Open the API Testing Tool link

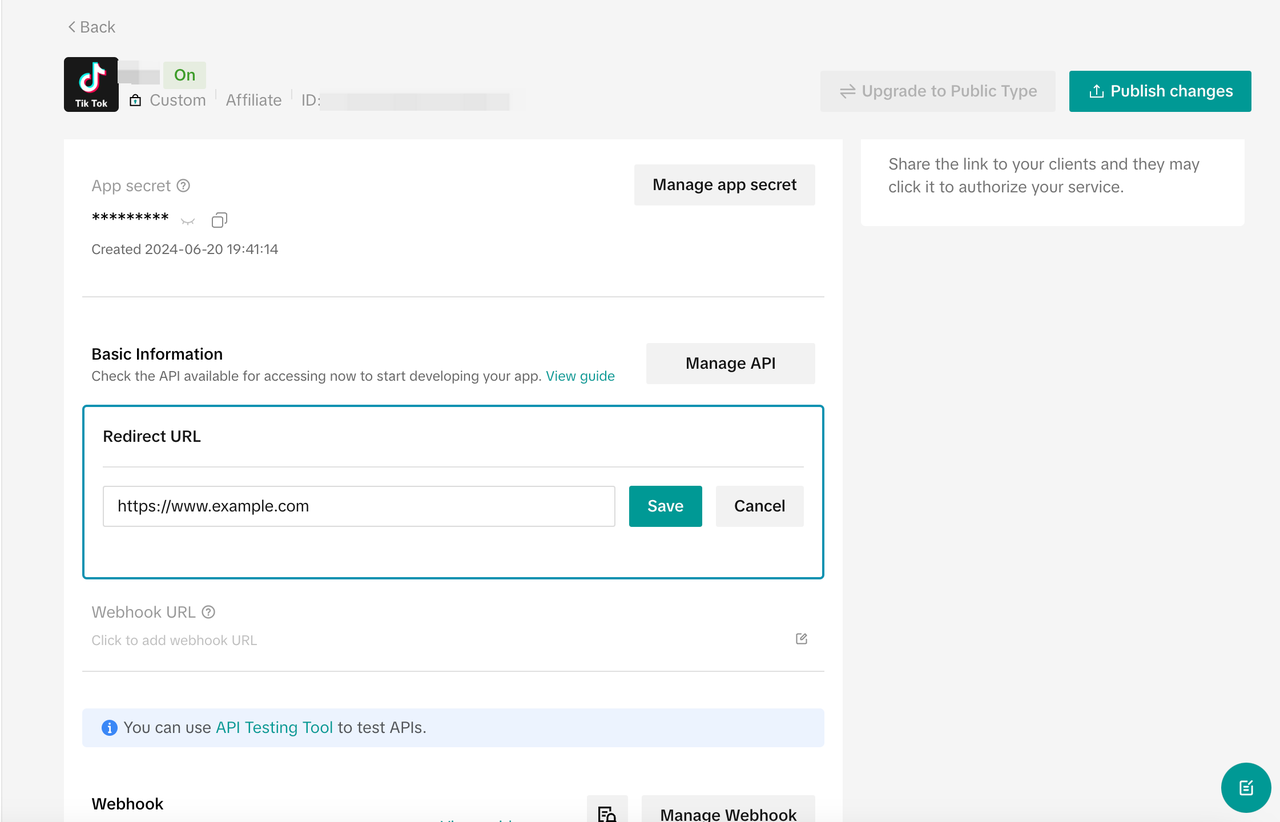point(274,728)
